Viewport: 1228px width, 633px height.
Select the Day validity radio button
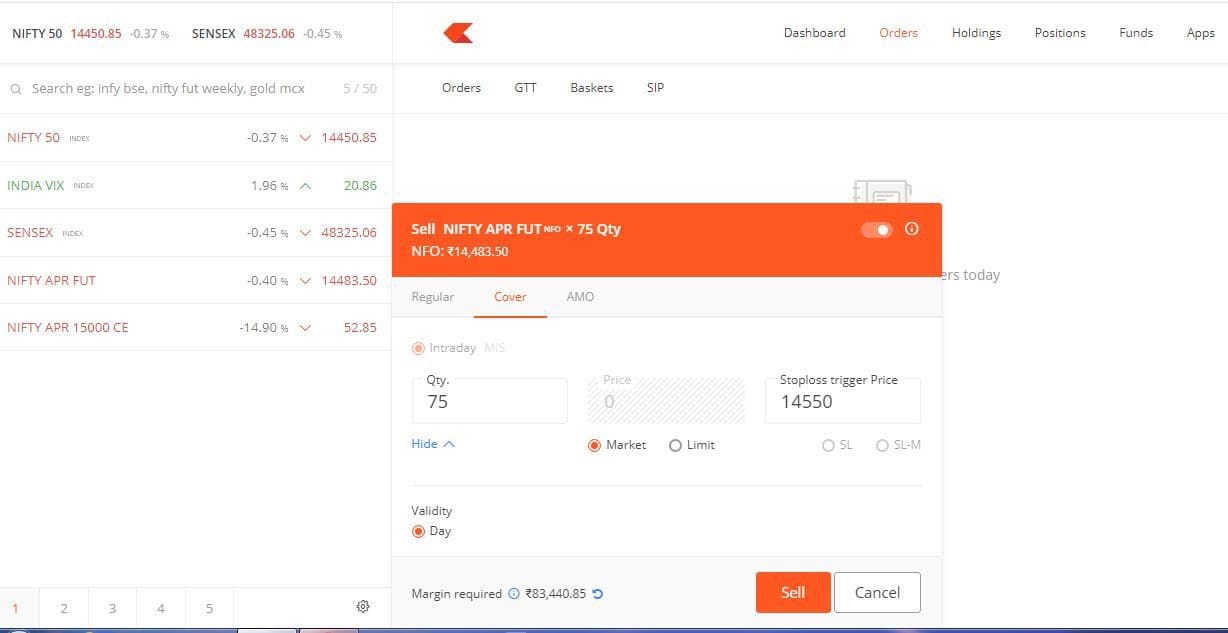tap(419, 531)
